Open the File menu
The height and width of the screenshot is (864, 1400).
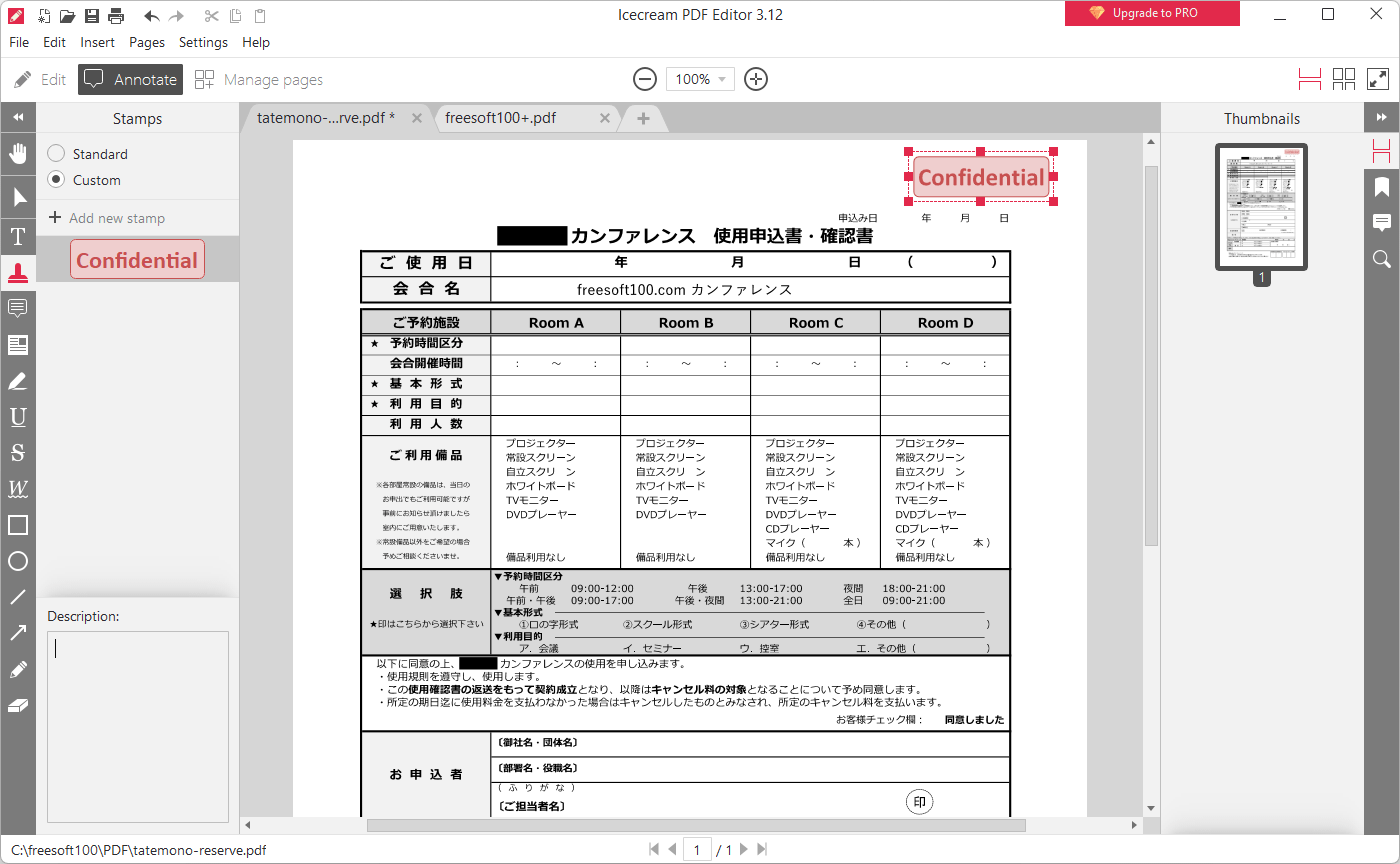(x=19, y=42)
